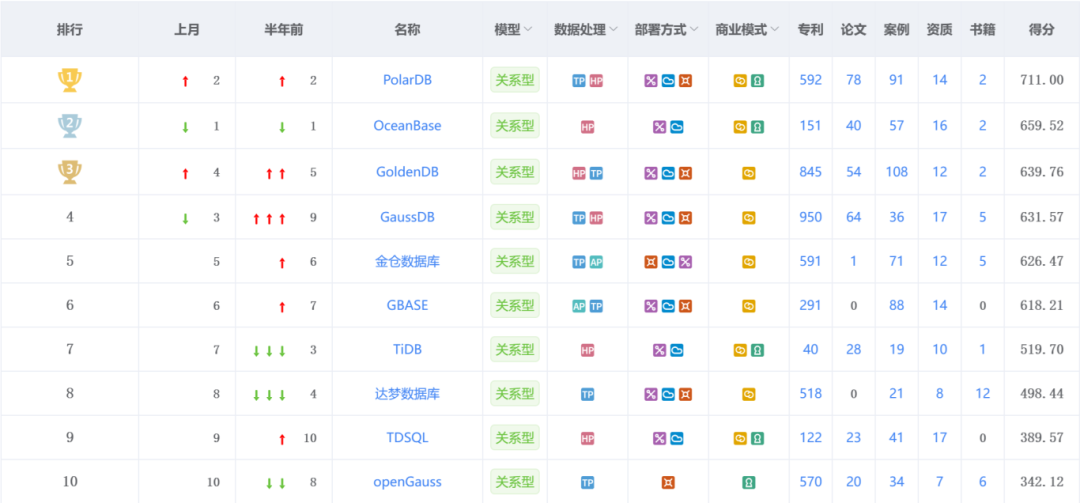Viewport: 1080px width, 503px height.
Task: Click the 关系型 tag in the openGauss row
Action: pyautogui.click(x=515, y=482)
